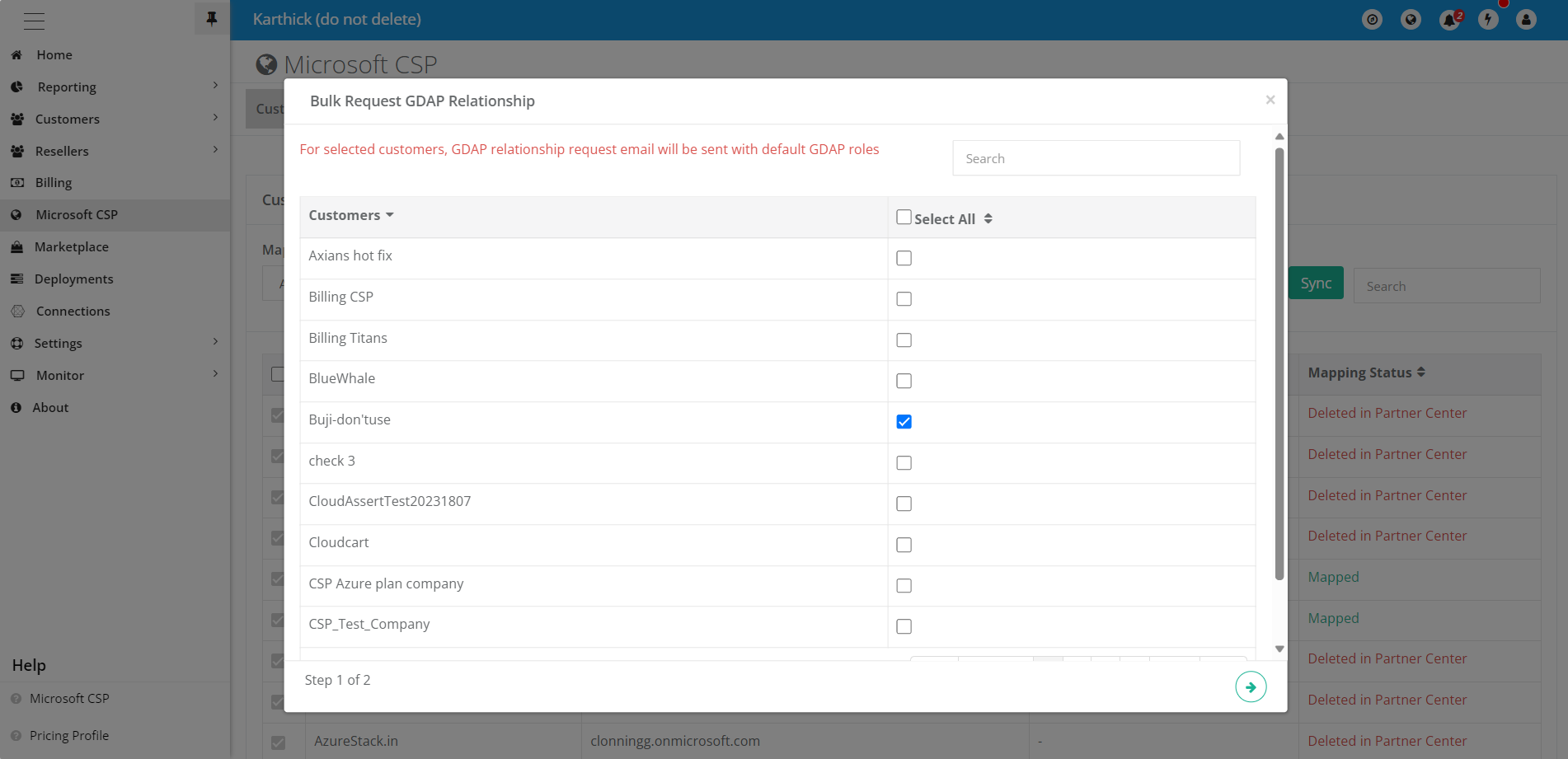The image size is (1568, 759).
Task: Open the user profile icon
Action: tap(1526, 20)
